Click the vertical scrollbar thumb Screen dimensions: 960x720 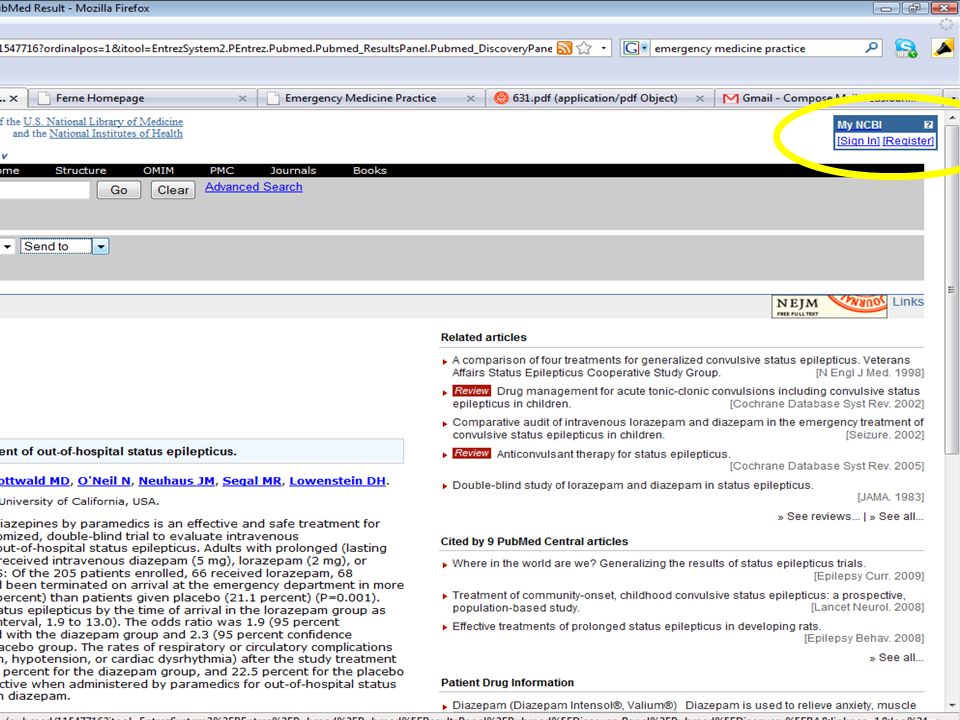[x=951, y=289]
